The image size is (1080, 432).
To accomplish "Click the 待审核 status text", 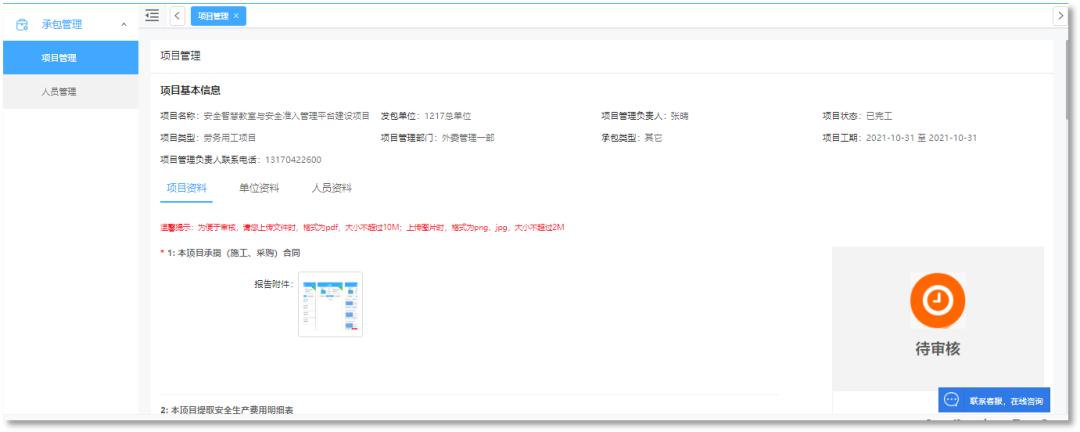I will (x=937, y=349).
